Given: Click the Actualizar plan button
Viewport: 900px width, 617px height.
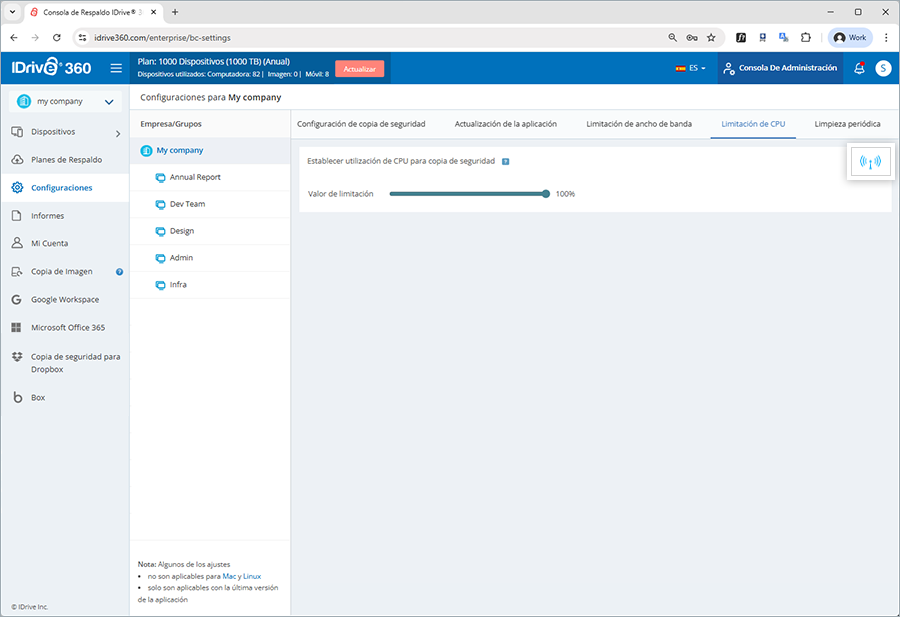Looking at the screenshot, I should [359, 69].
